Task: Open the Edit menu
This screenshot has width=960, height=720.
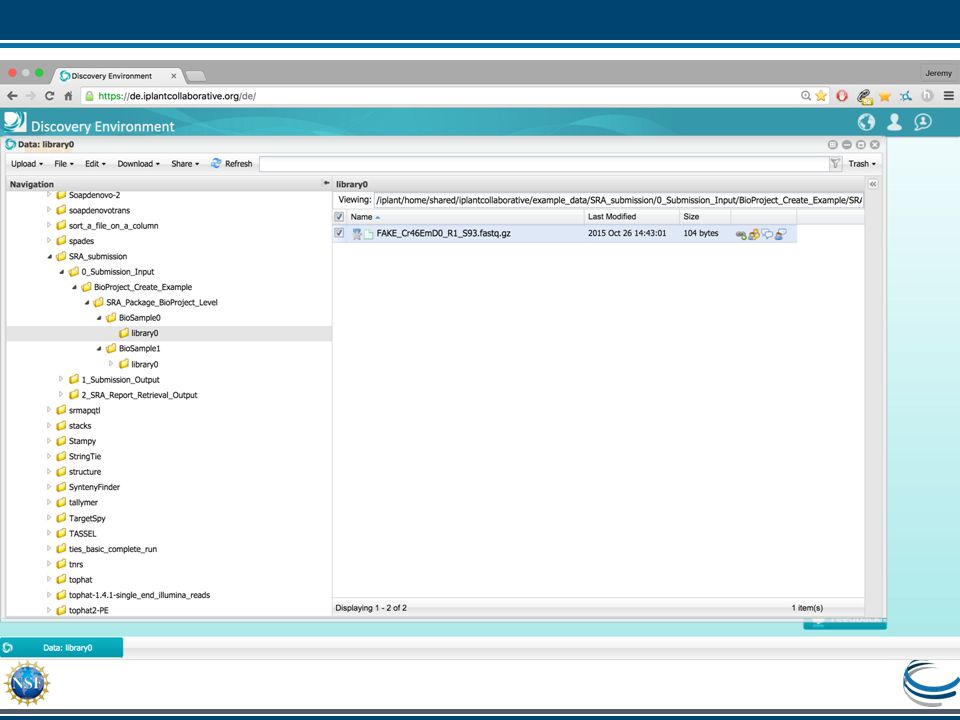Action: click(95, 163)
